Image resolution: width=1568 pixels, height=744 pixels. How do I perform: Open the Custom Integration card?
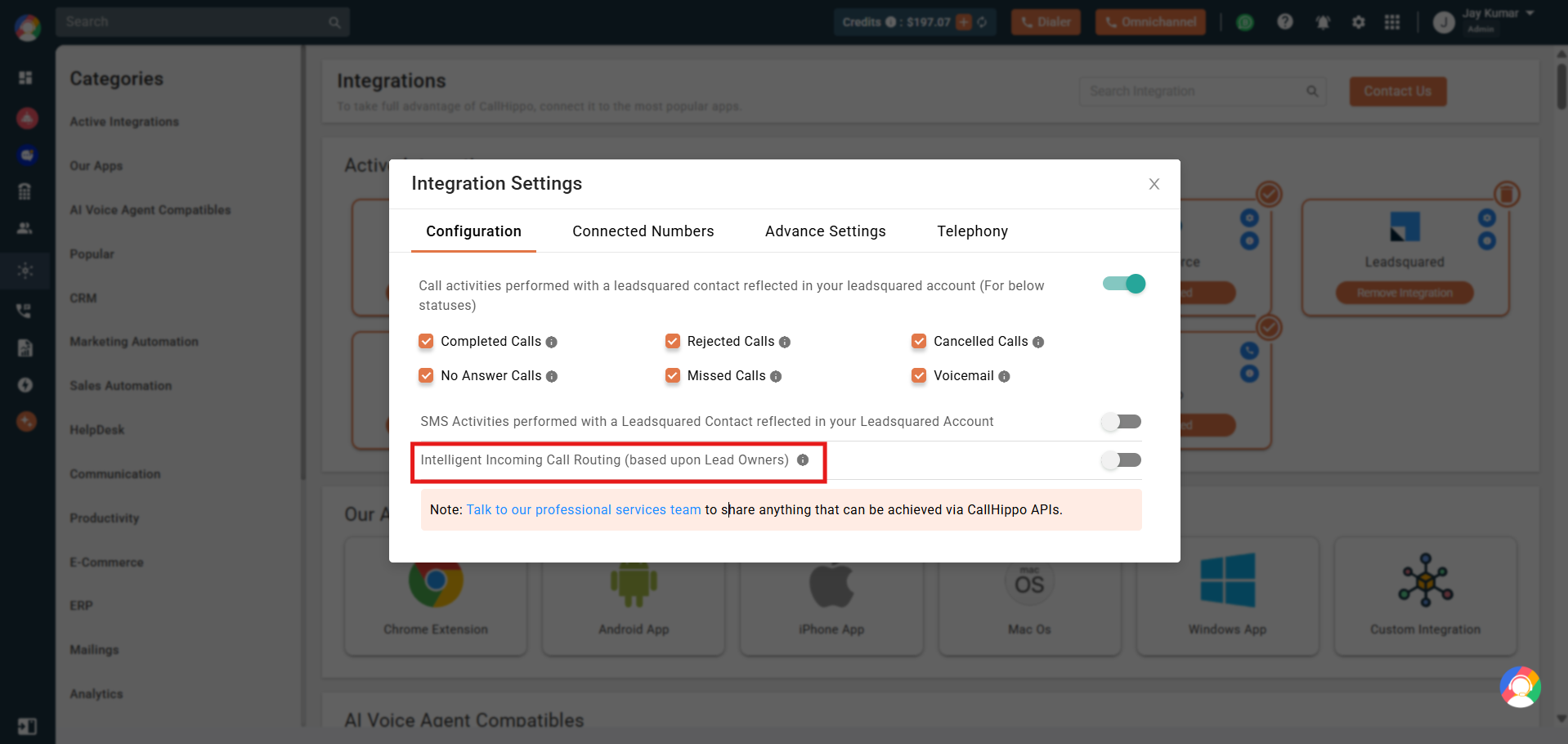point(1425,597)
